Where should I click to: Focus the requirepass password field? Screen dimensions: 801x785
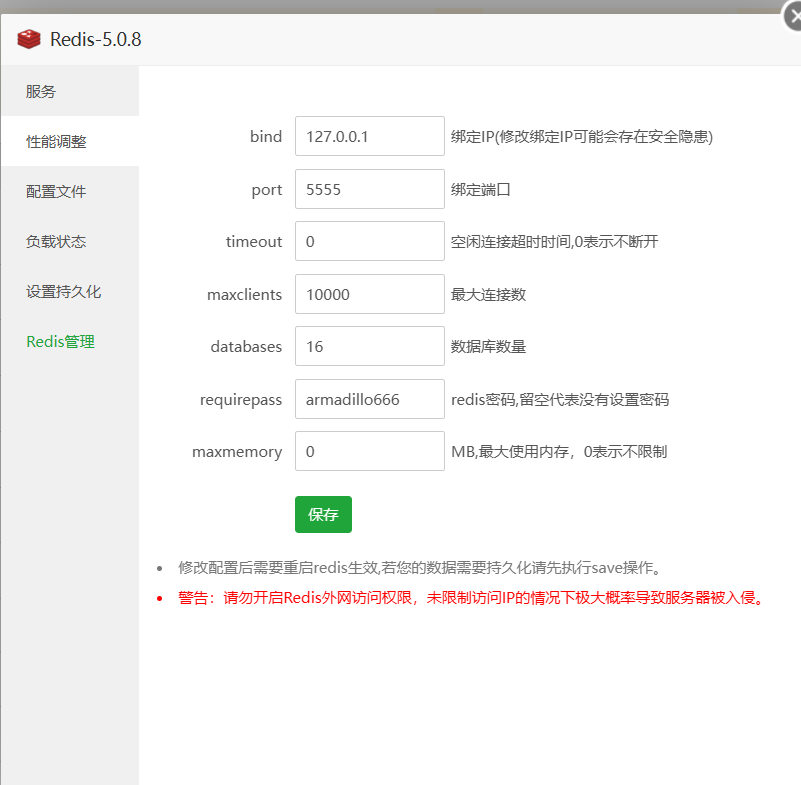click(x=370, y=399)
